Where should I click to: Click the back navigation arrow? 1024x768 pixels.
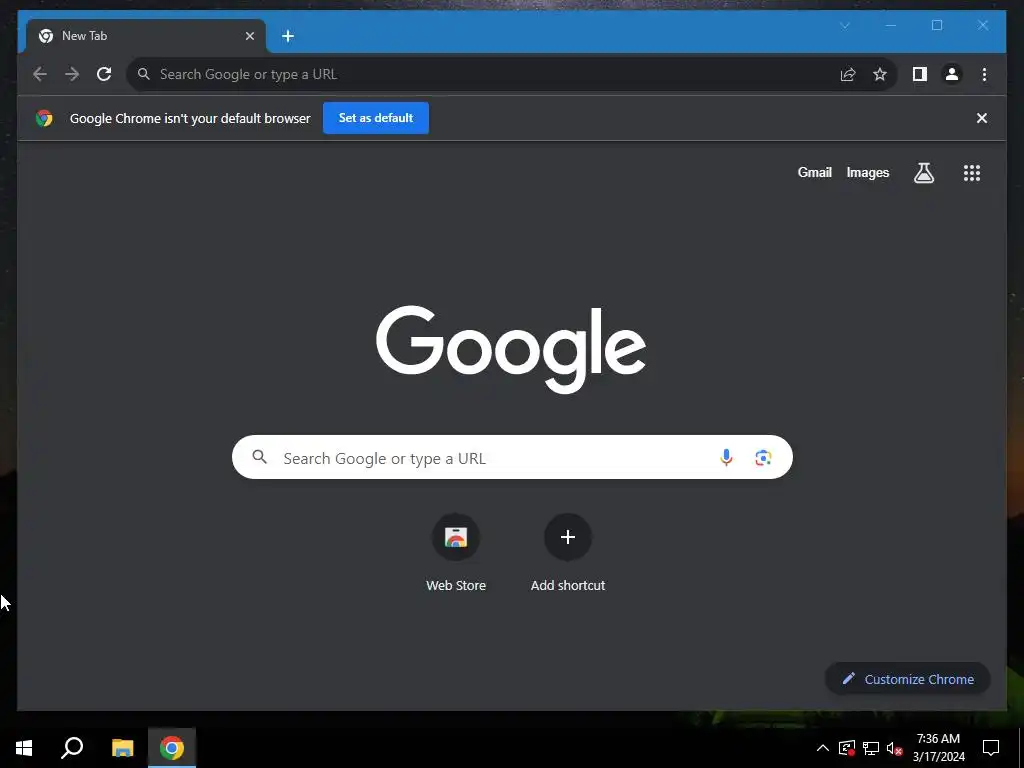coord(40,74)
